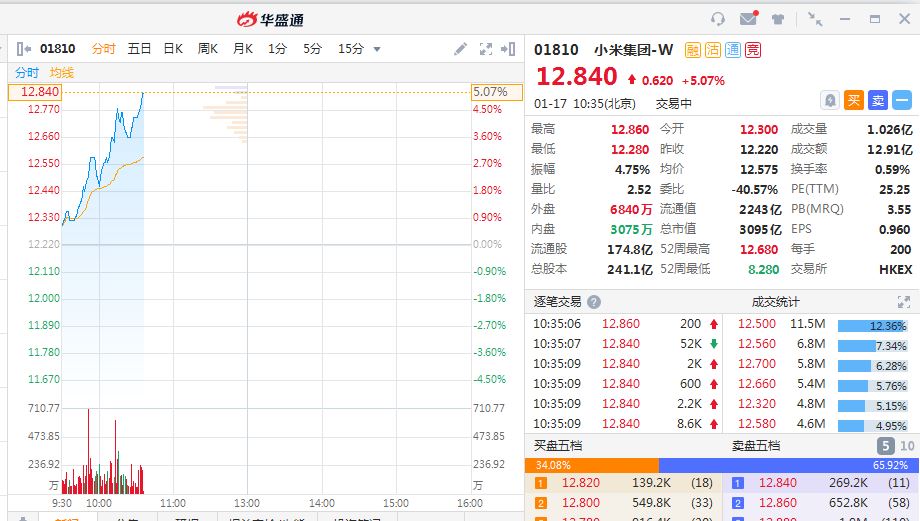Click the 12.700 row in trade statistics

pos(821,364)
